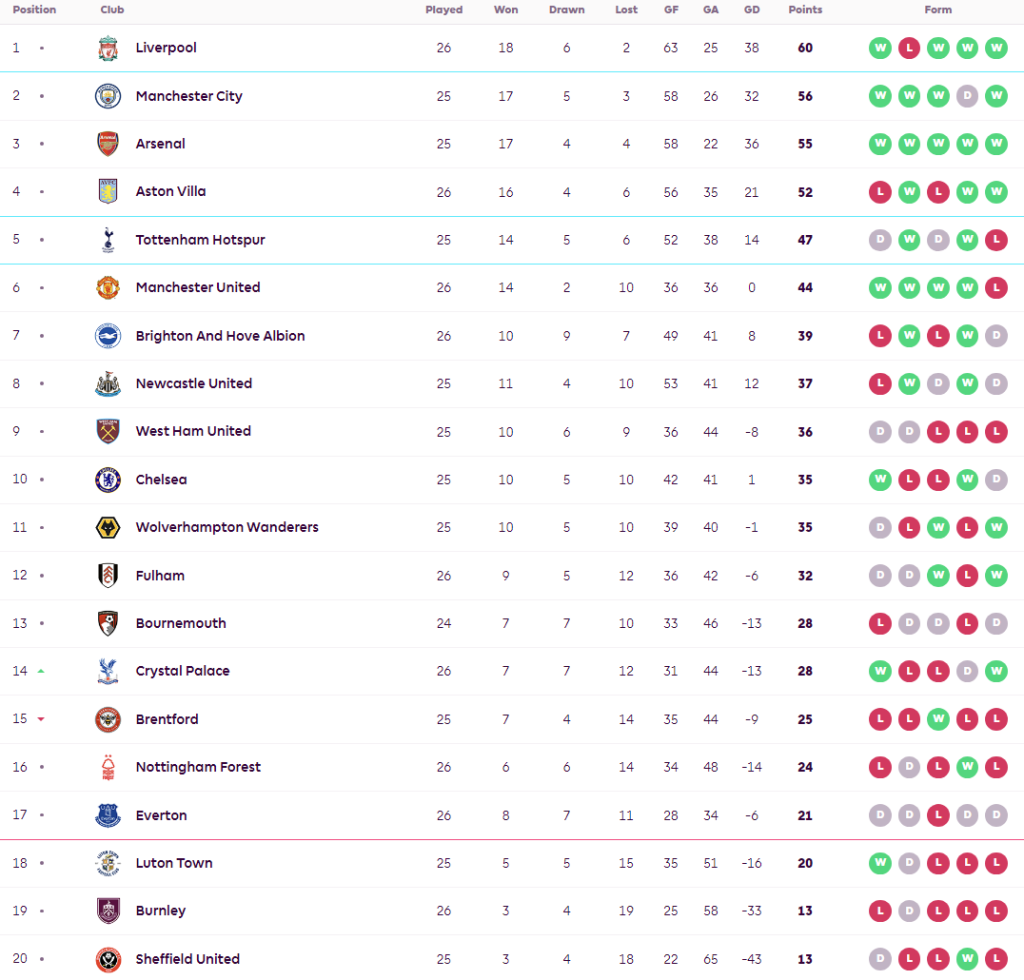Click the Form column header
This screenshot has width=1024, height=980.
[x=938, y=10]
